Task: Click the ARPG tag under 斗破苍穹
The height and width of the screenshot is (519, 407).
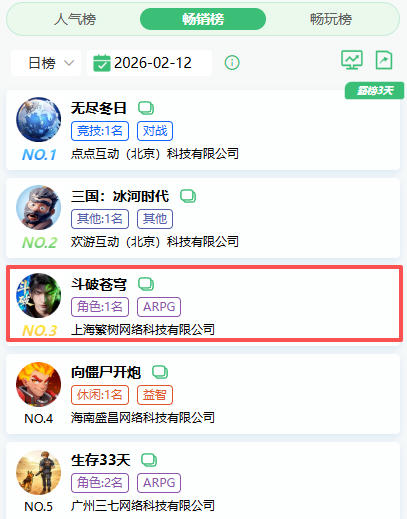Action: tap(159, 307)
